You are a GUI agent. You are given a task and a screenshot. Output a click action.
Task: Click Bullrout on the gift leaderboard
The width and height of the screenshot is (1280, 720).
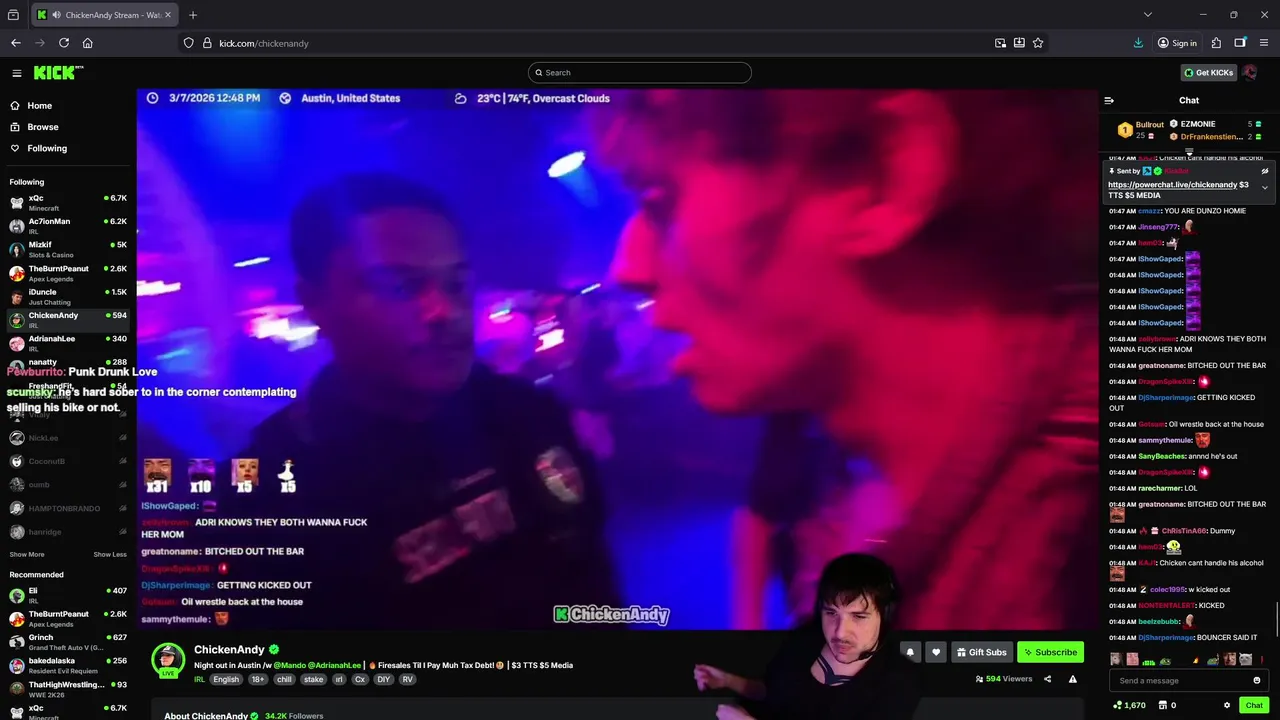click(x=1149, y=125)
